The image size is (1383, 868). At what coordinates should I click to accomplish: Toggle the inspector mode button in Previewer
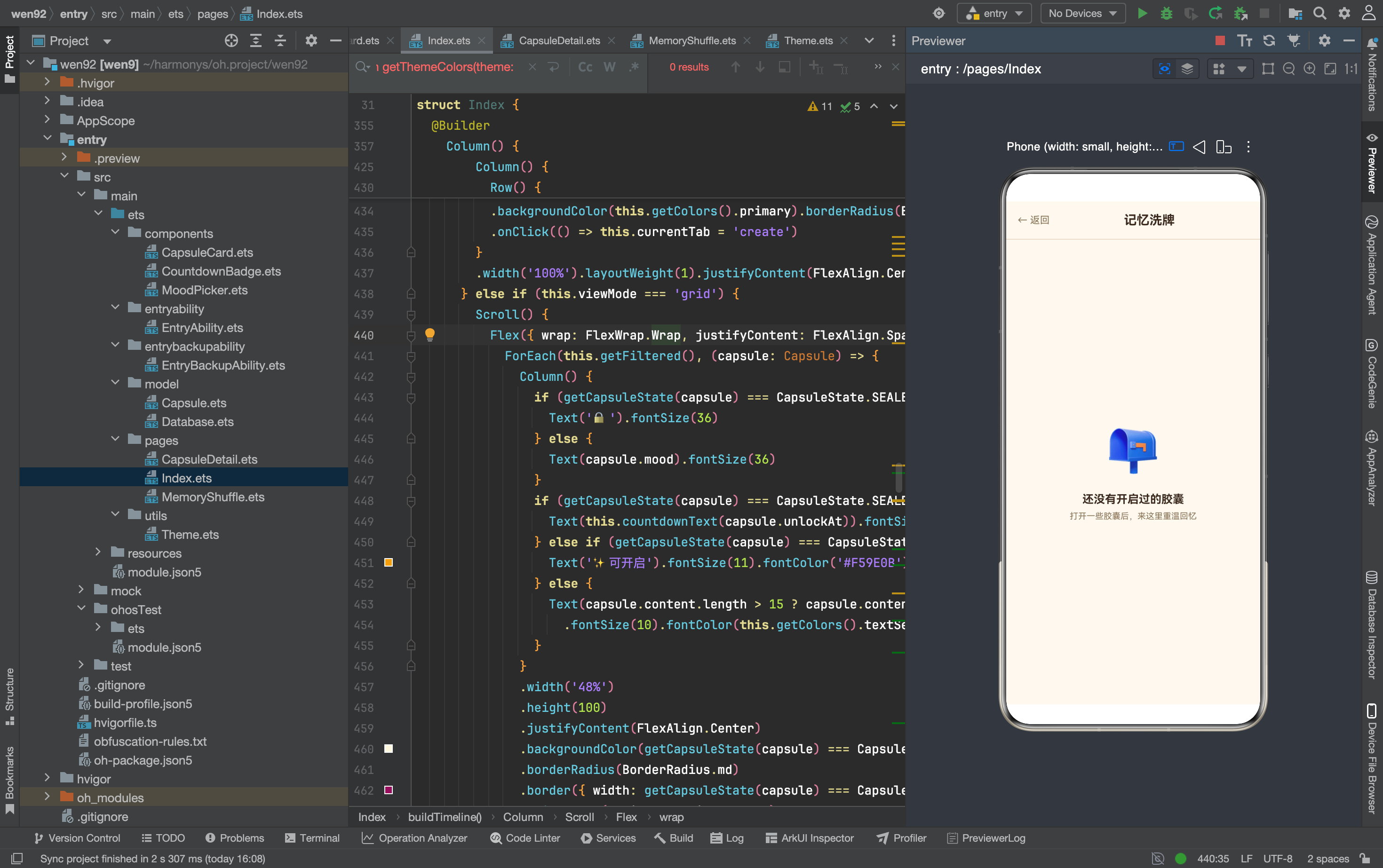1165,69
